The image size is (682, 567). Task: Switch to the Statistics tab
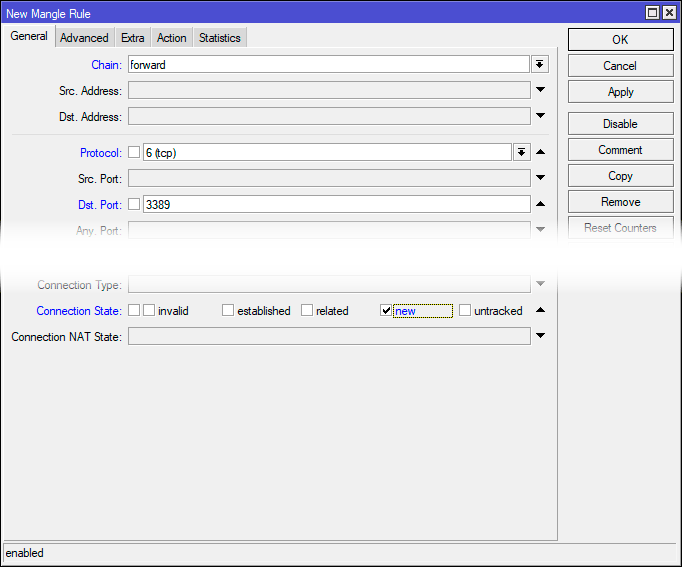tap(219, 38)
